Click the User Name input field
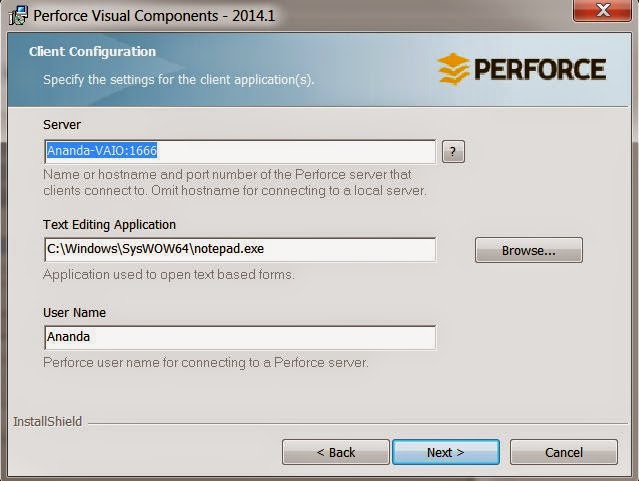Viewport: 639px width, 481px height. [240, 337]
